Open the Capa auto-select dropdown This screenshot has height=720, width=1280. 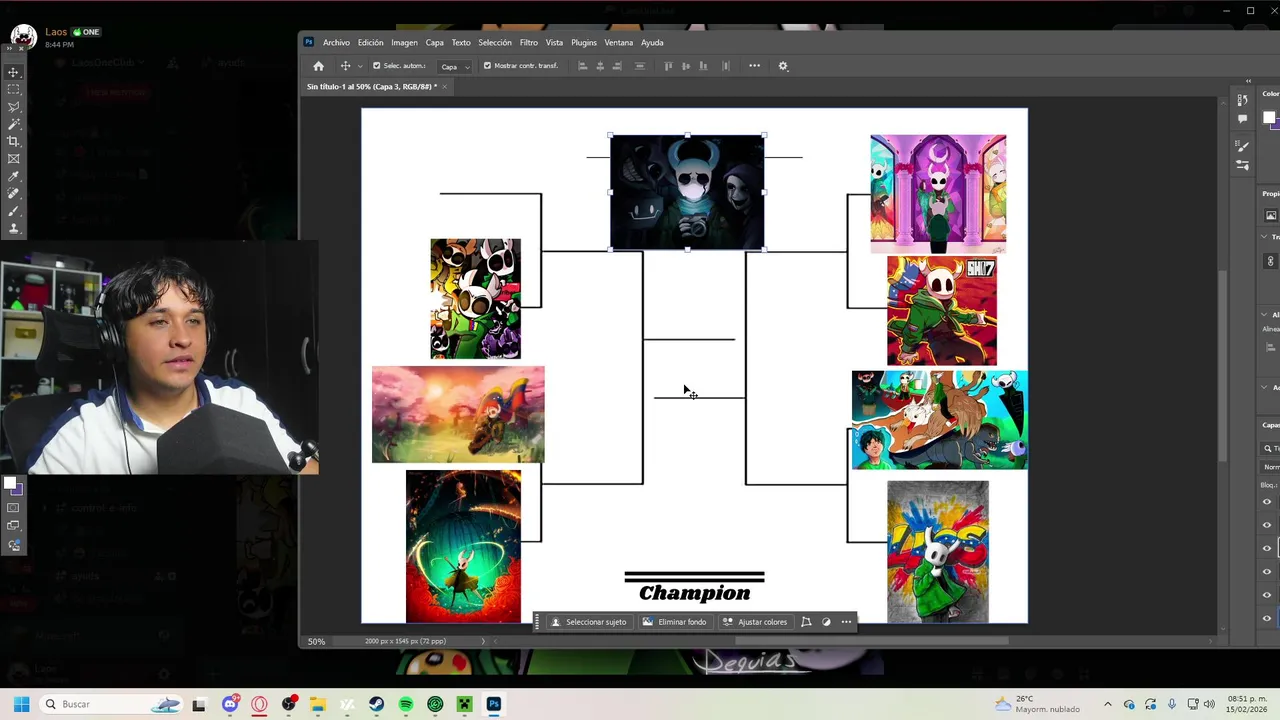[455, 67]
